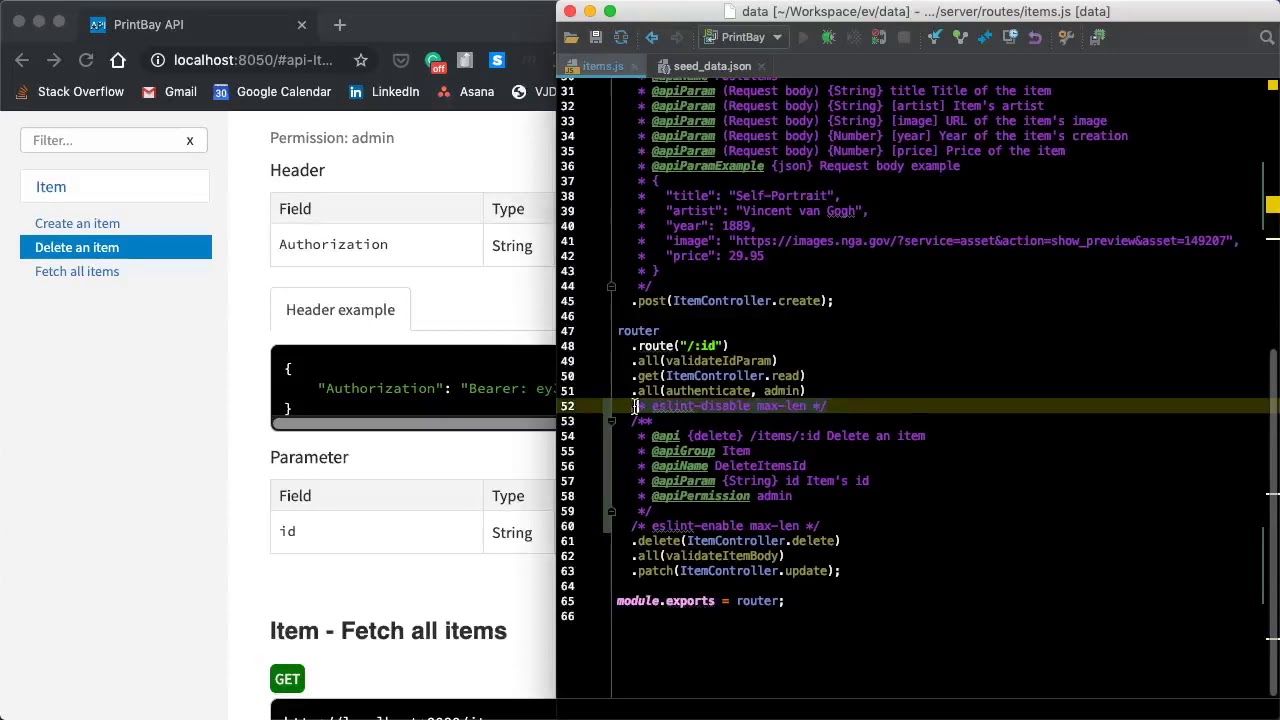Screen dimensions: 1280x720
Task: Click the VCS update project icon
Action: pyautogui.click(x=935, y=38)
